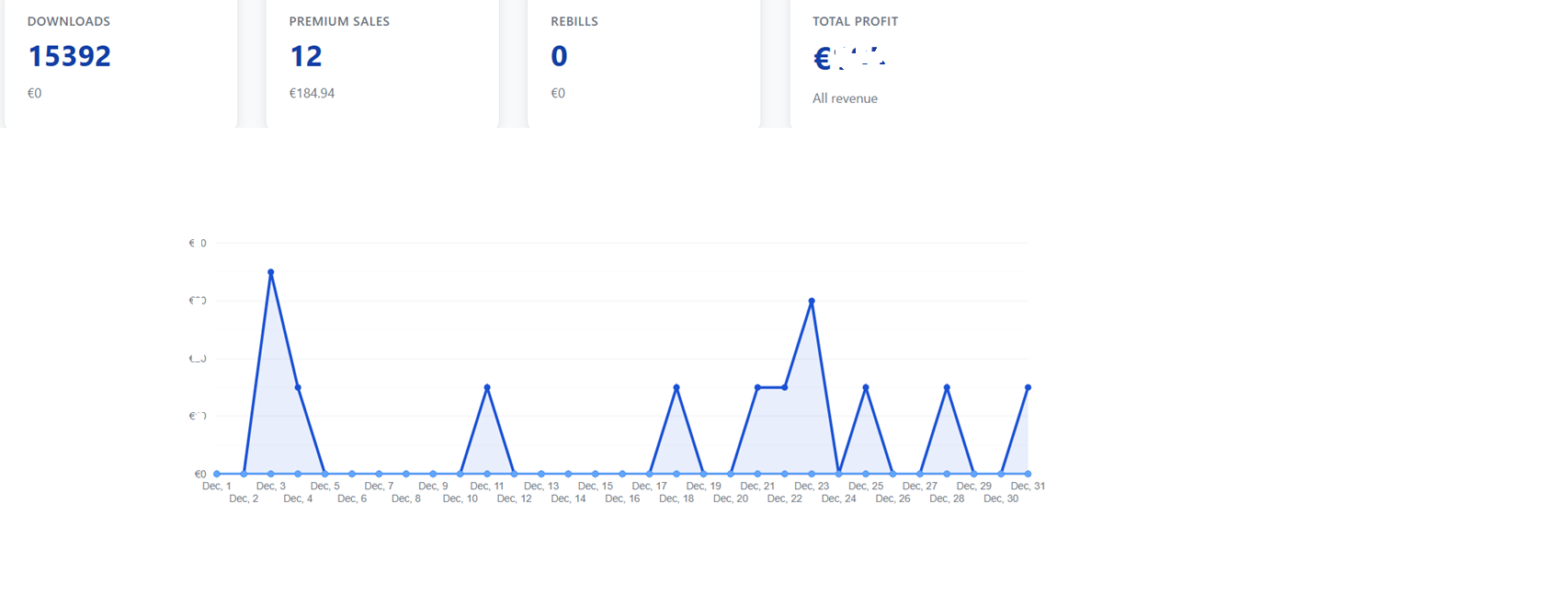
Task: Click the Dec 22 data point
Action: pyautogui.click(x=785, y=387)
